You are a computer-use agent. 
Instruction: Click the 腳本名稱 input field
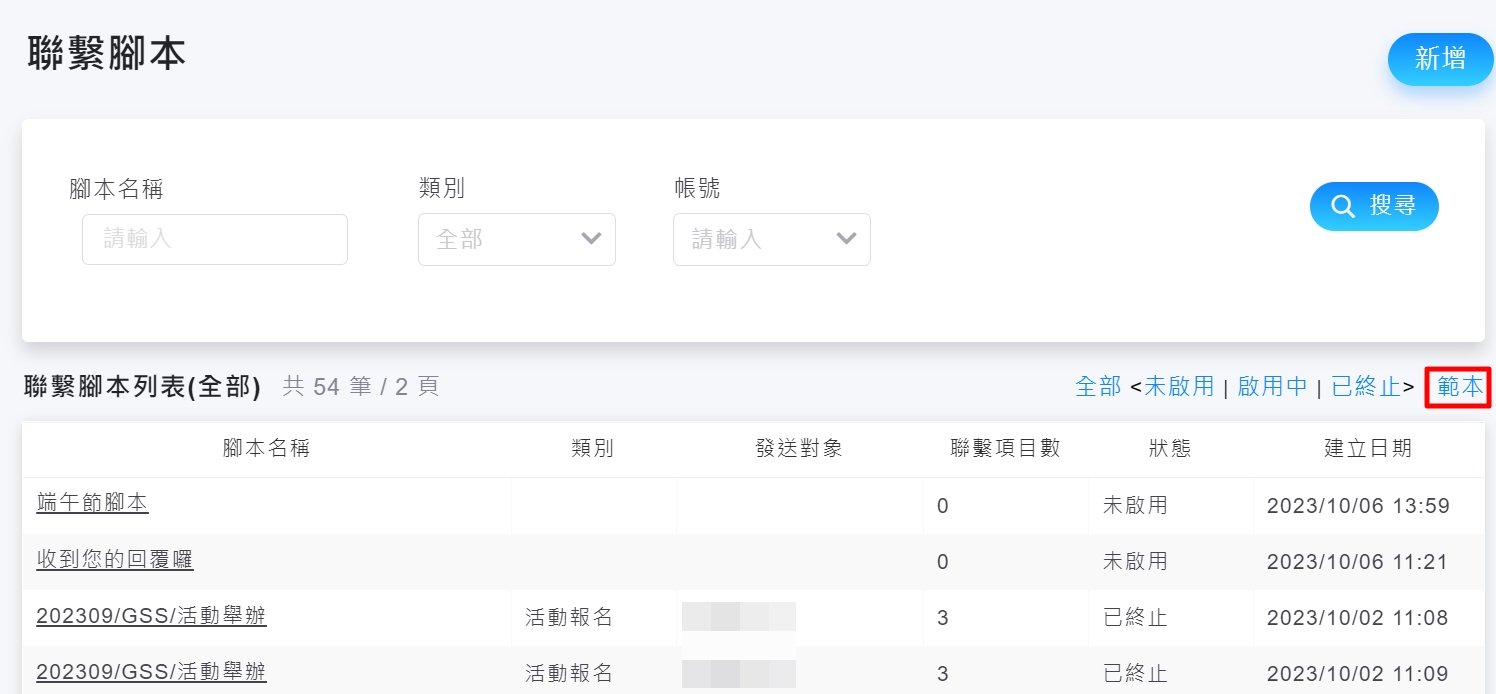click(x=215, y=239)
